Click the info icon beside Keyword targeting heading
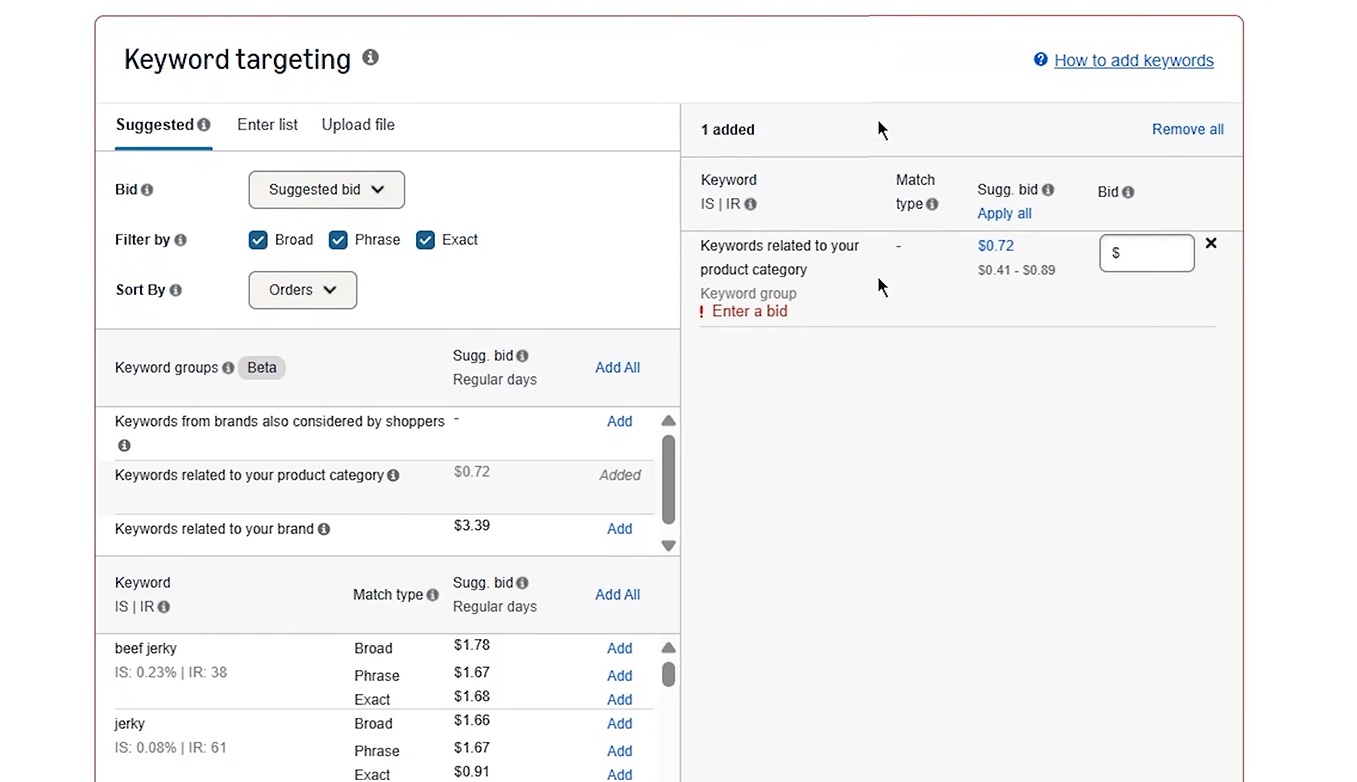This screenshot has height=782, width=1357. pyautogui.click(x=370, y=57)
